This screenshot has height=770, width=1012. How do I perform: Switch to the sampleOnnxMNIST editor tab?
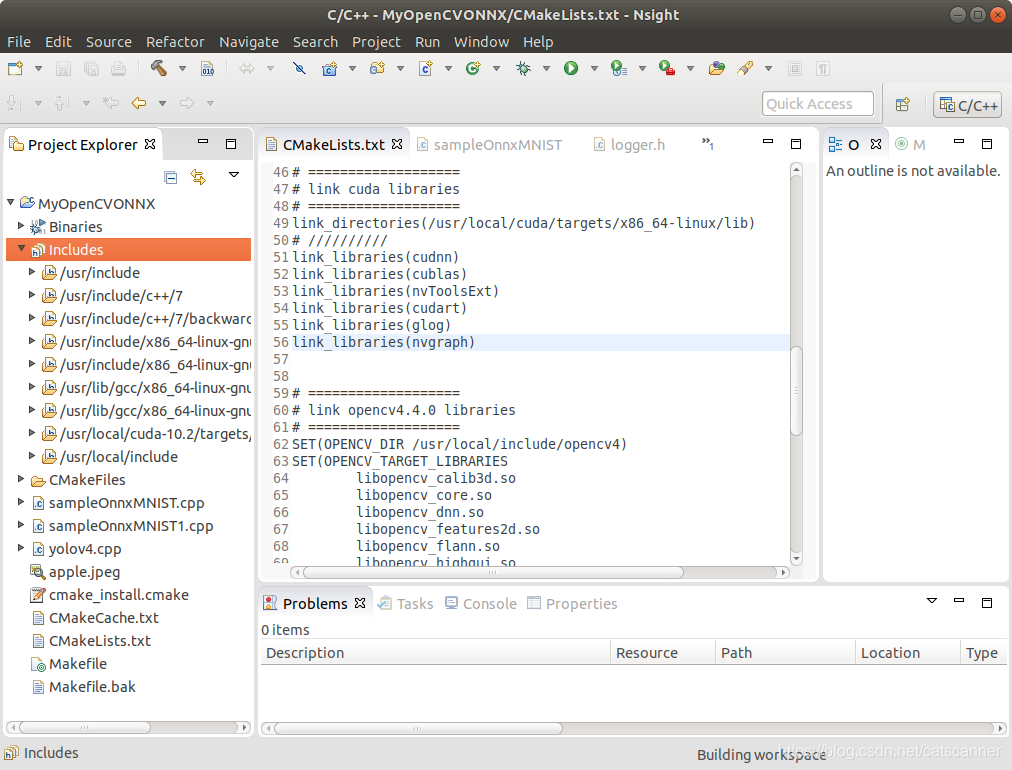[x=489, y=145]
